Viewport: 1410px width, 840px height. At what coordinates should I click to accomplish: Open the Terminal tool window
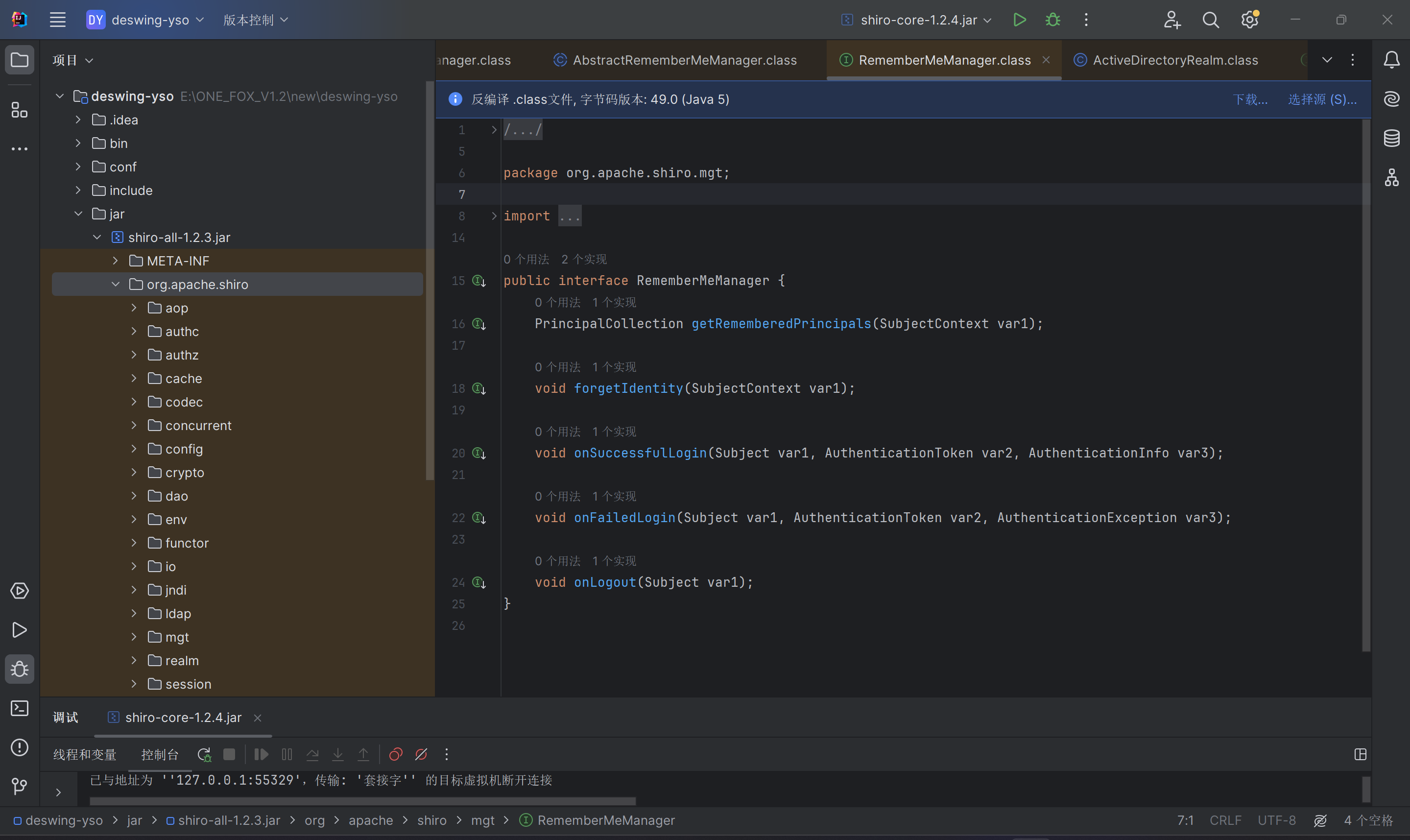[20, 708]
